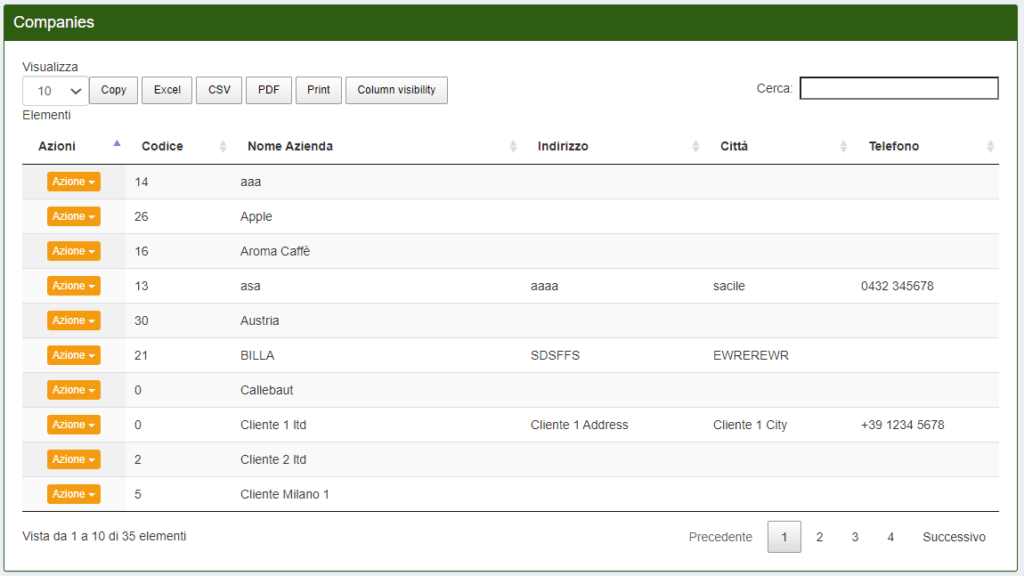Viewport: 1024px width, 576px height.
Task: Click the Indirizzo column sort icon
Action: 696,147
